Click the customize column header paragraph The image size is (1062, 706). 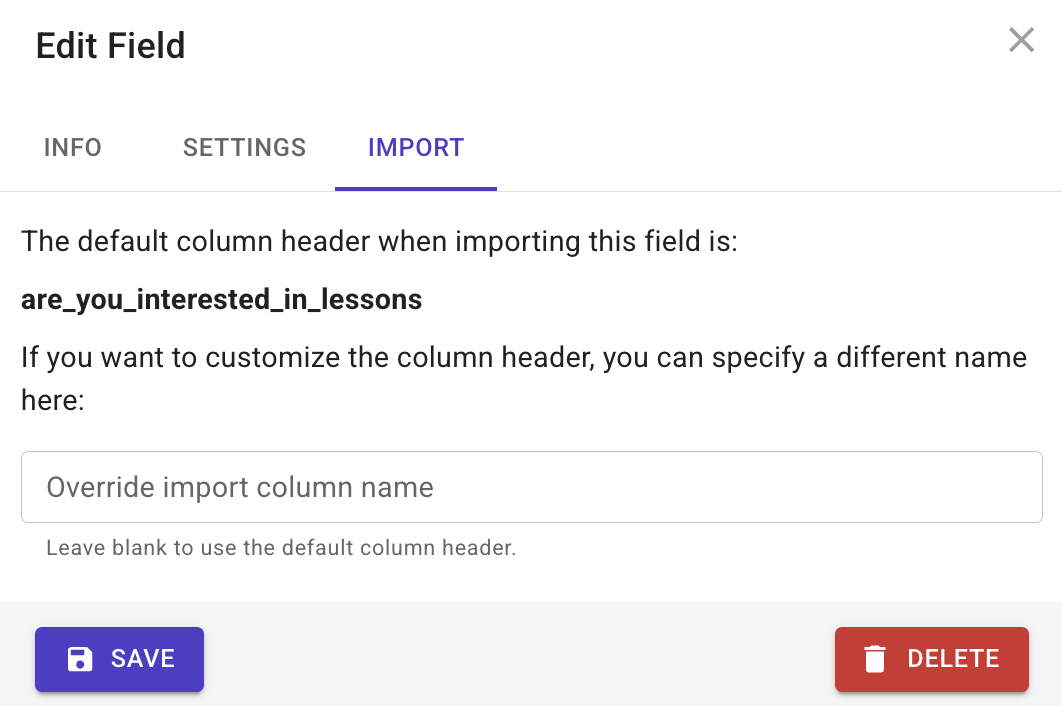pyautogui.click(x=524, y=378)
